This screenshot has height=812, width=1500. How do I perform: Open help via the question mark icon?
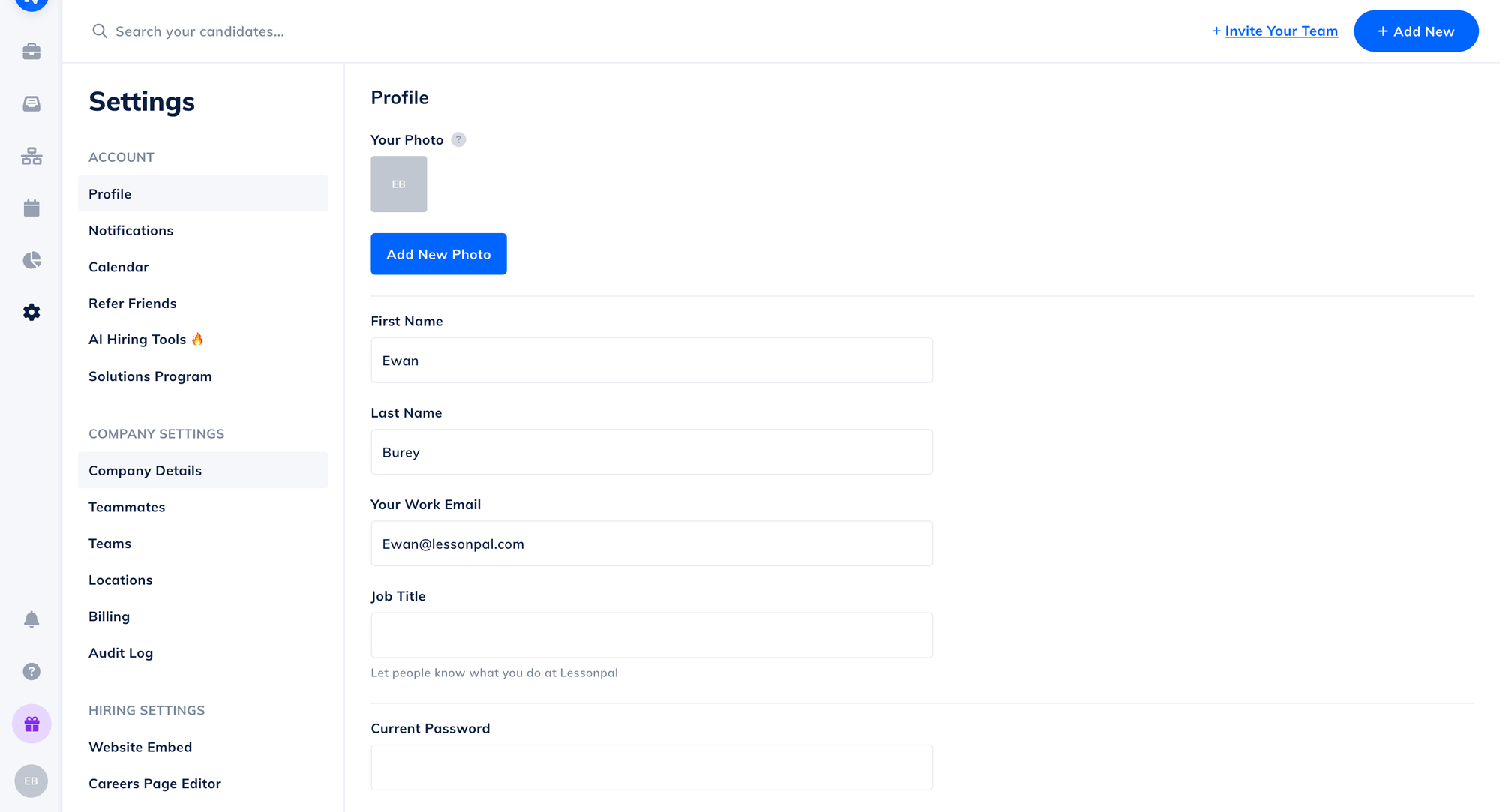coord(31,671)
